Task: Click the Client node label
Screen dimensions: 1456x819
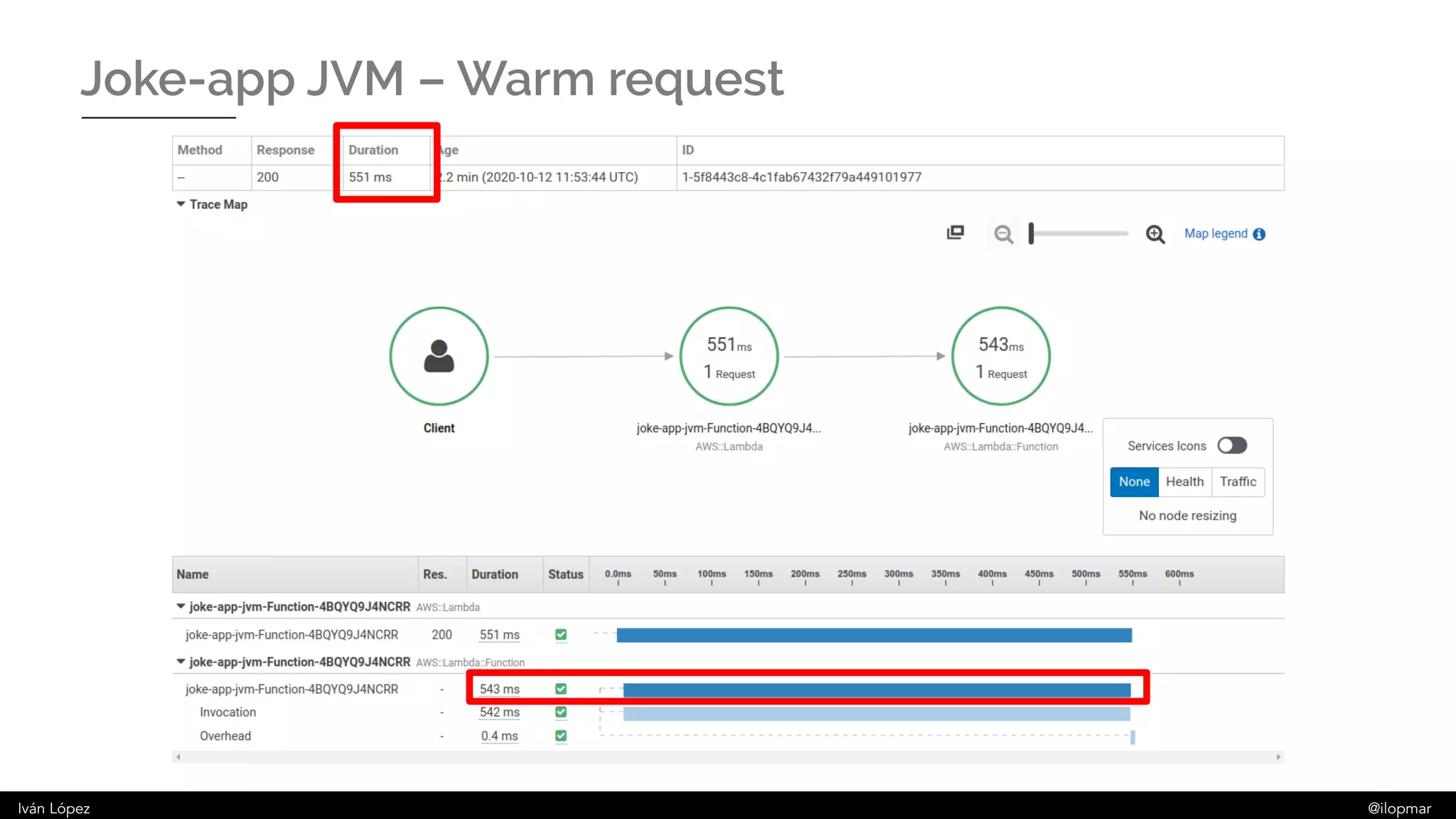Action: [x=439, y=428]
